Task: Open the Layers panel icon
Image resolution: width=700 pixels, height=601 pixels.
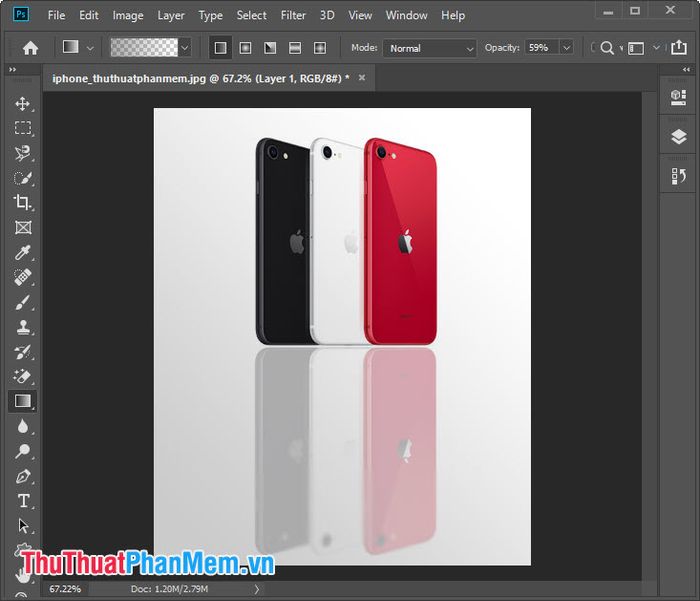Action: 678,137
